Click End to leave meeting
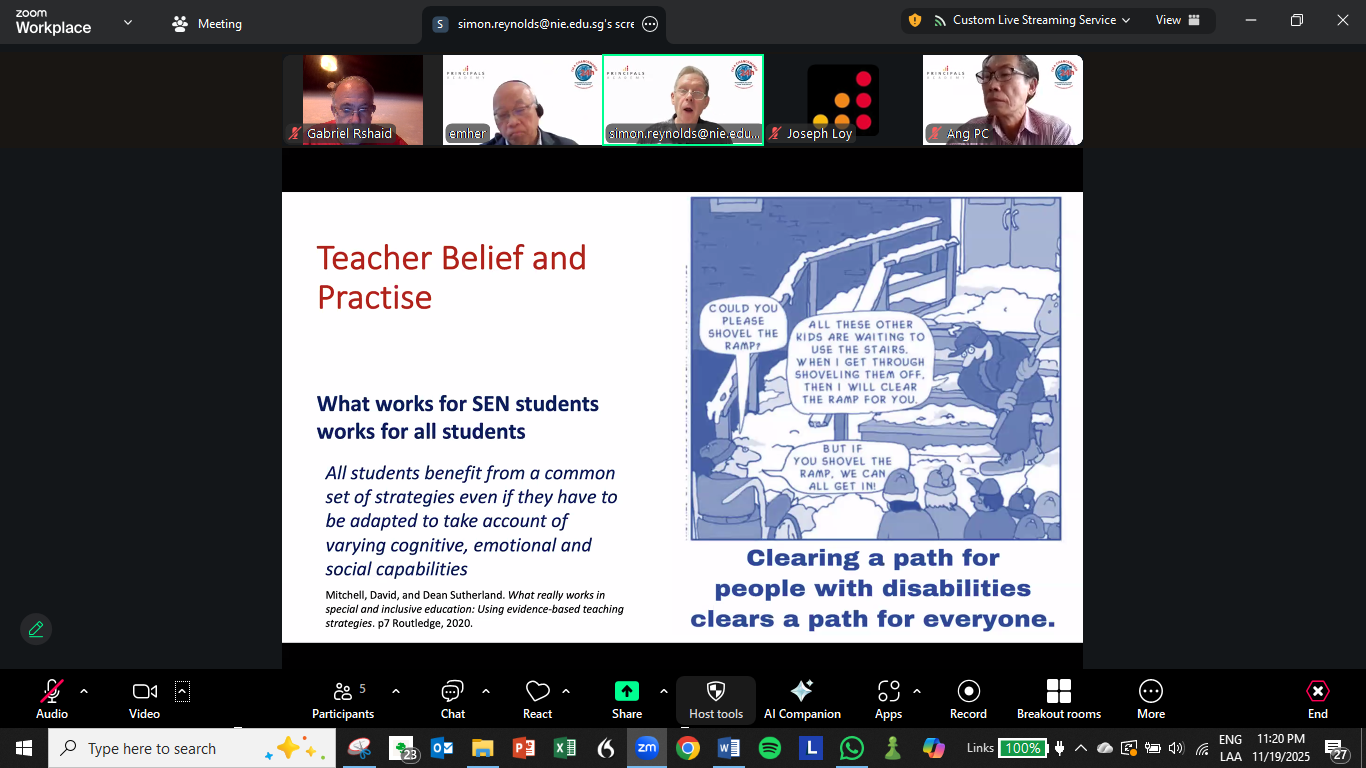 [1317, 699]
